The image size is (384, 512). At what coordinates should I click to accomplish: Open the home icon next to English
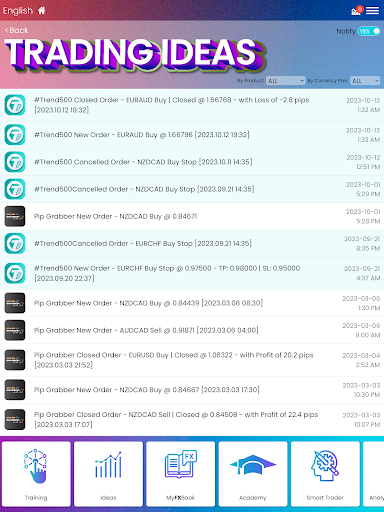click(x=41, y=10)
